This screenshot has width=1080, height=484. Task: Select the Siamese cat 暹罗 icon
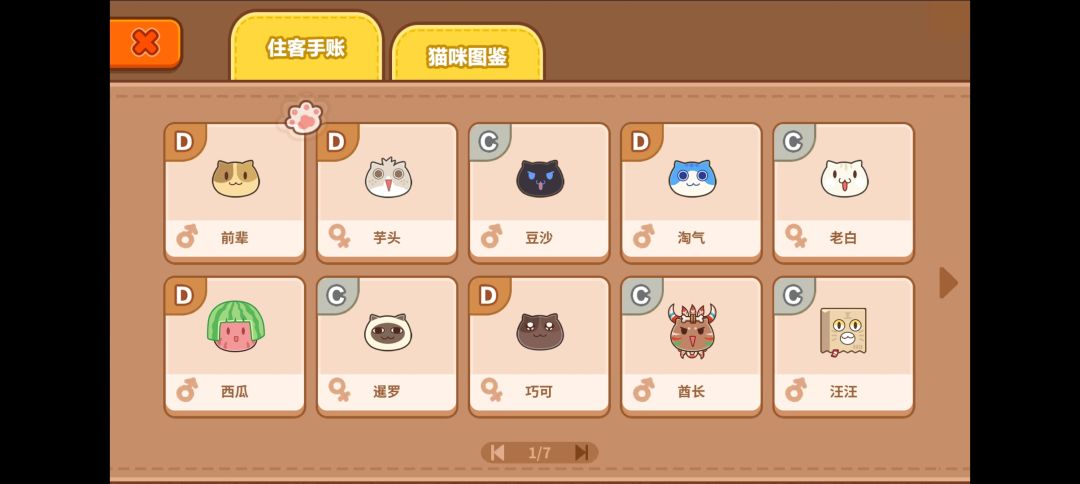[388, 333]
